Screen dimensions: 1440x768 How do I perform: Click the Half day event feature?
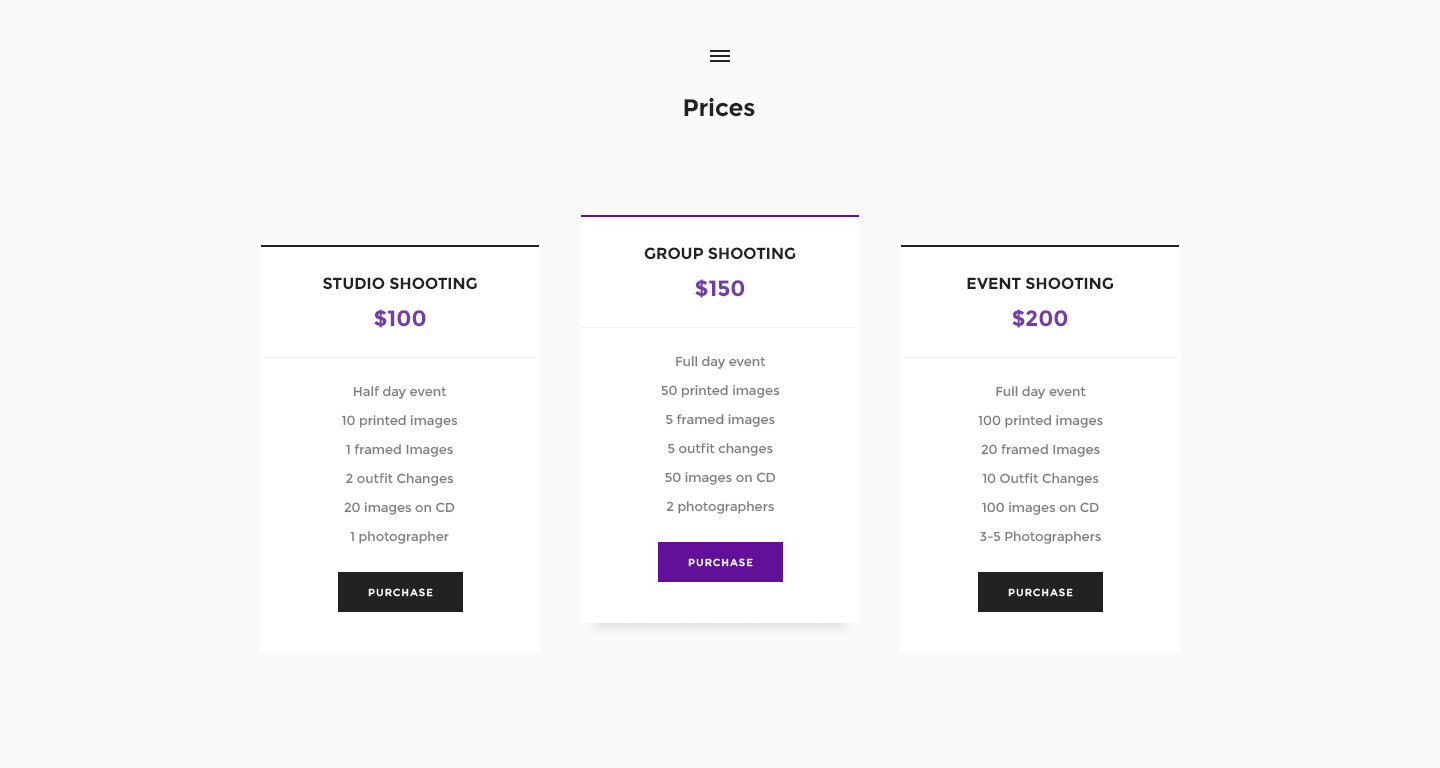400,392
